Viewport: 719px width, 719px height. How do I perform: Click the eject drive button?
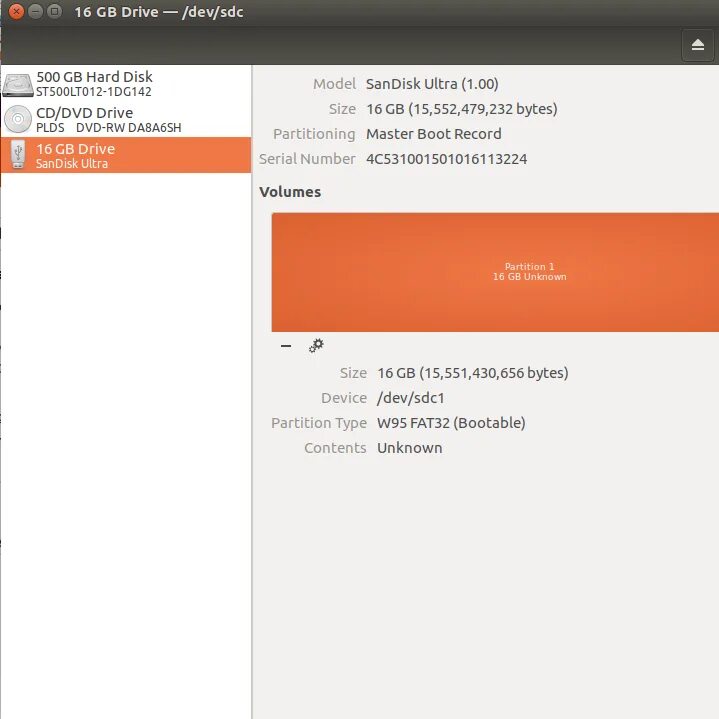click(697, 45)
